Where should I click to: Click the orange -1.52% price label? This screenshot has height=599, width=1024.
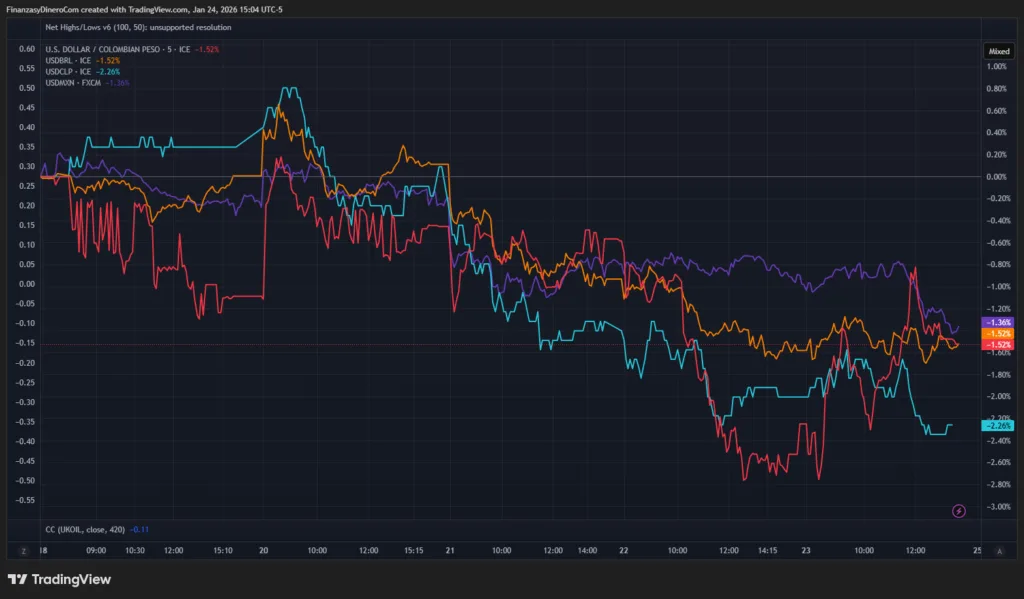(998, 333)
